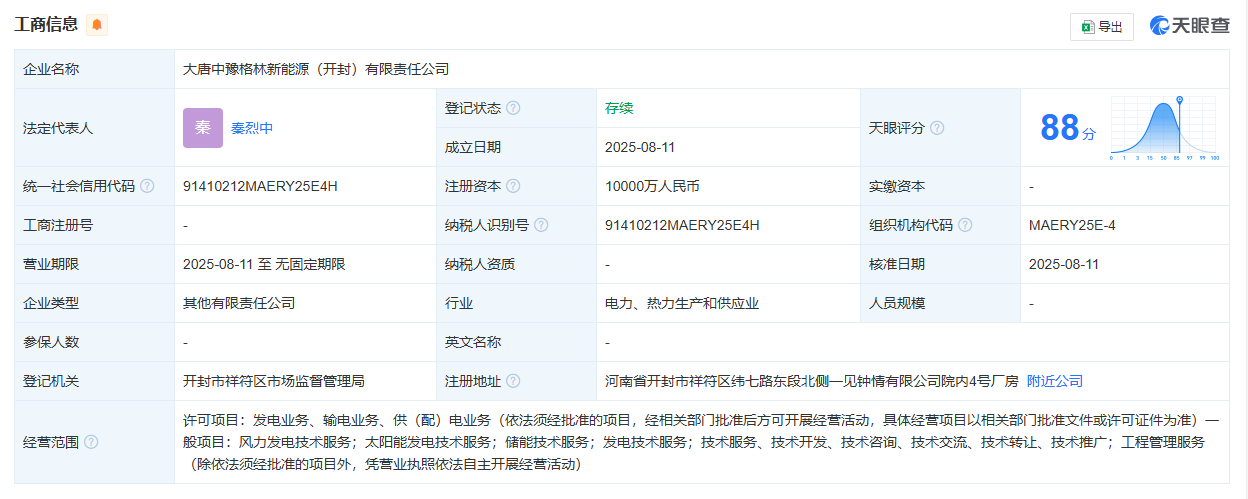
Task: Export data with the 导出 button
Action: [x=1101, y=27]
